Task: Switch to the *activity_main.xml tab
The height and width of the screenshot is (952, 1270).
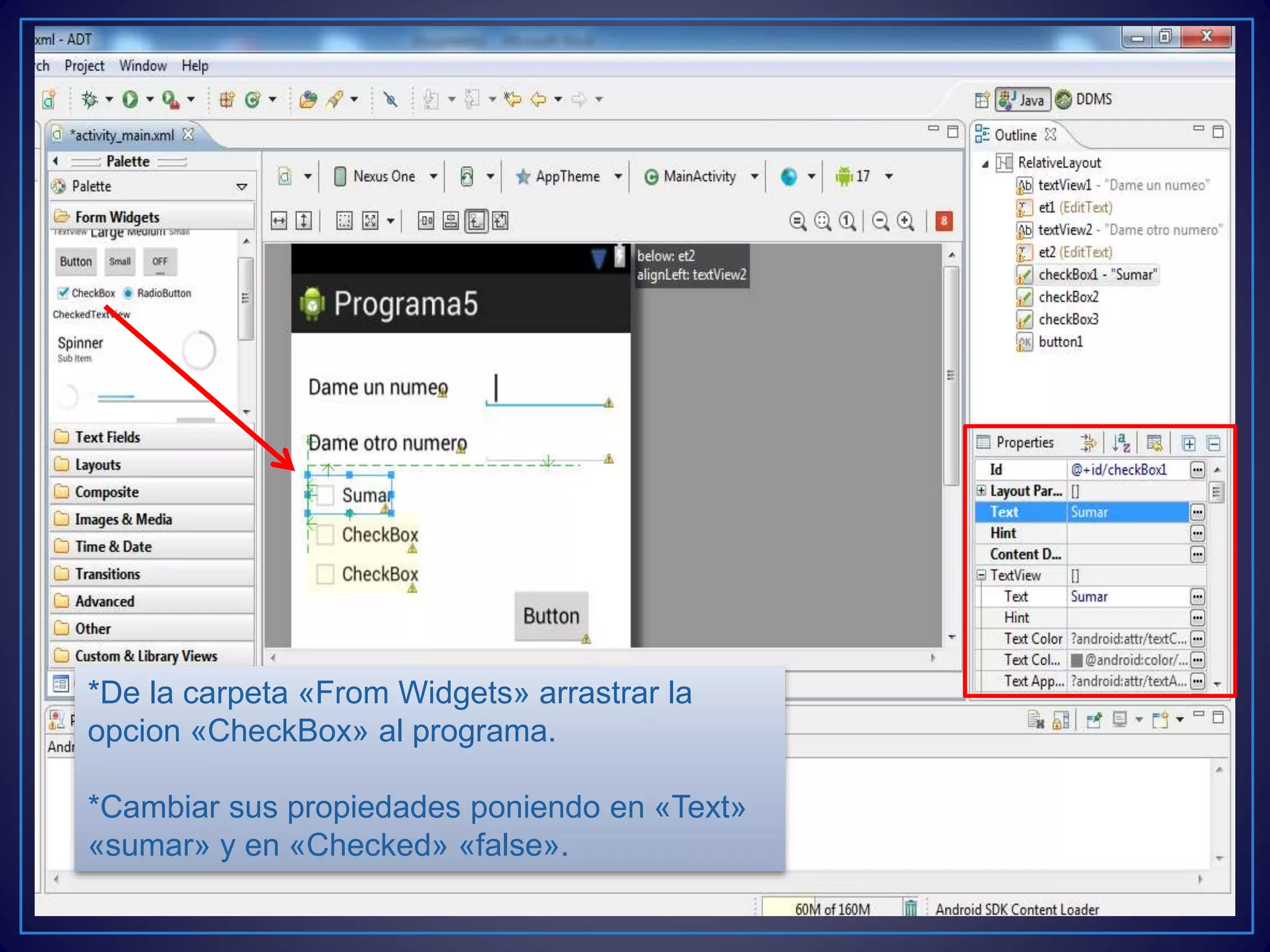Action: point(122,135)
